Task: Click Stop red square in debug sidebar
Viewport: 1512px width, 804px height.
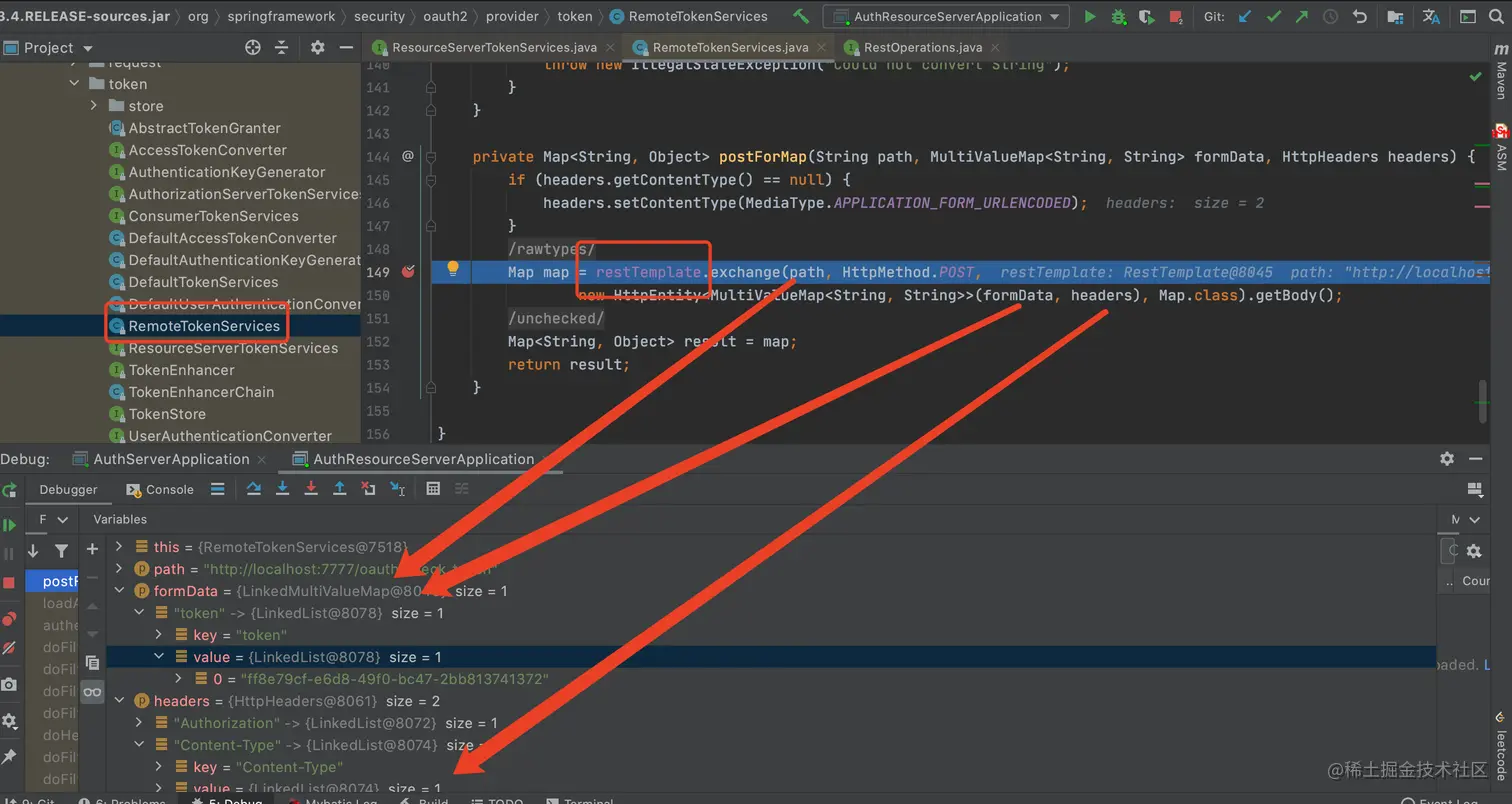Action: coord(9,582)
